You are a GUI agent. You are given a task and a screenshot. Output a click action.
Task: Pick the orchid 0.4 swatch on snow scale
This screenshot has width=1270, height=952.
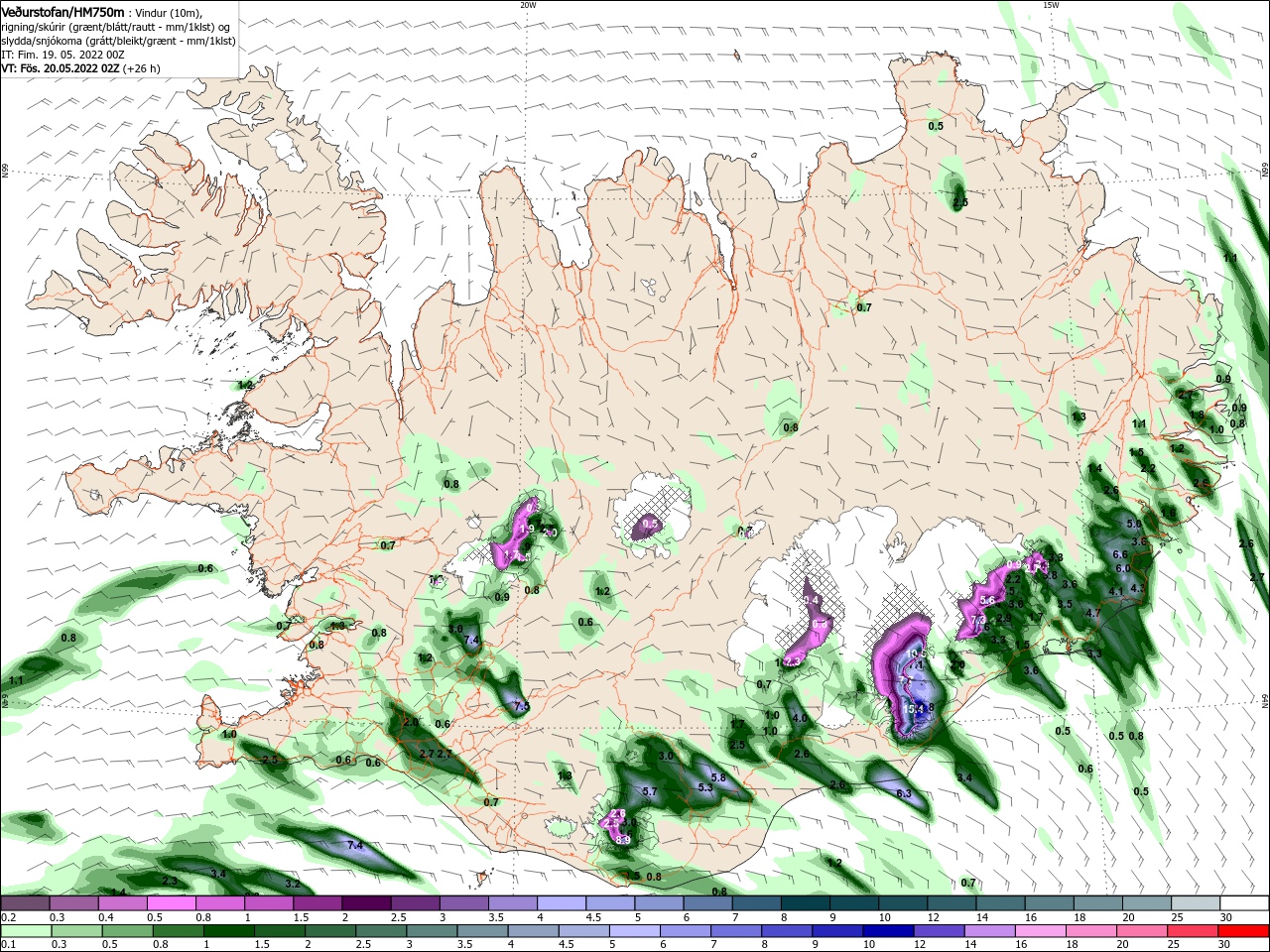[122, 903]
